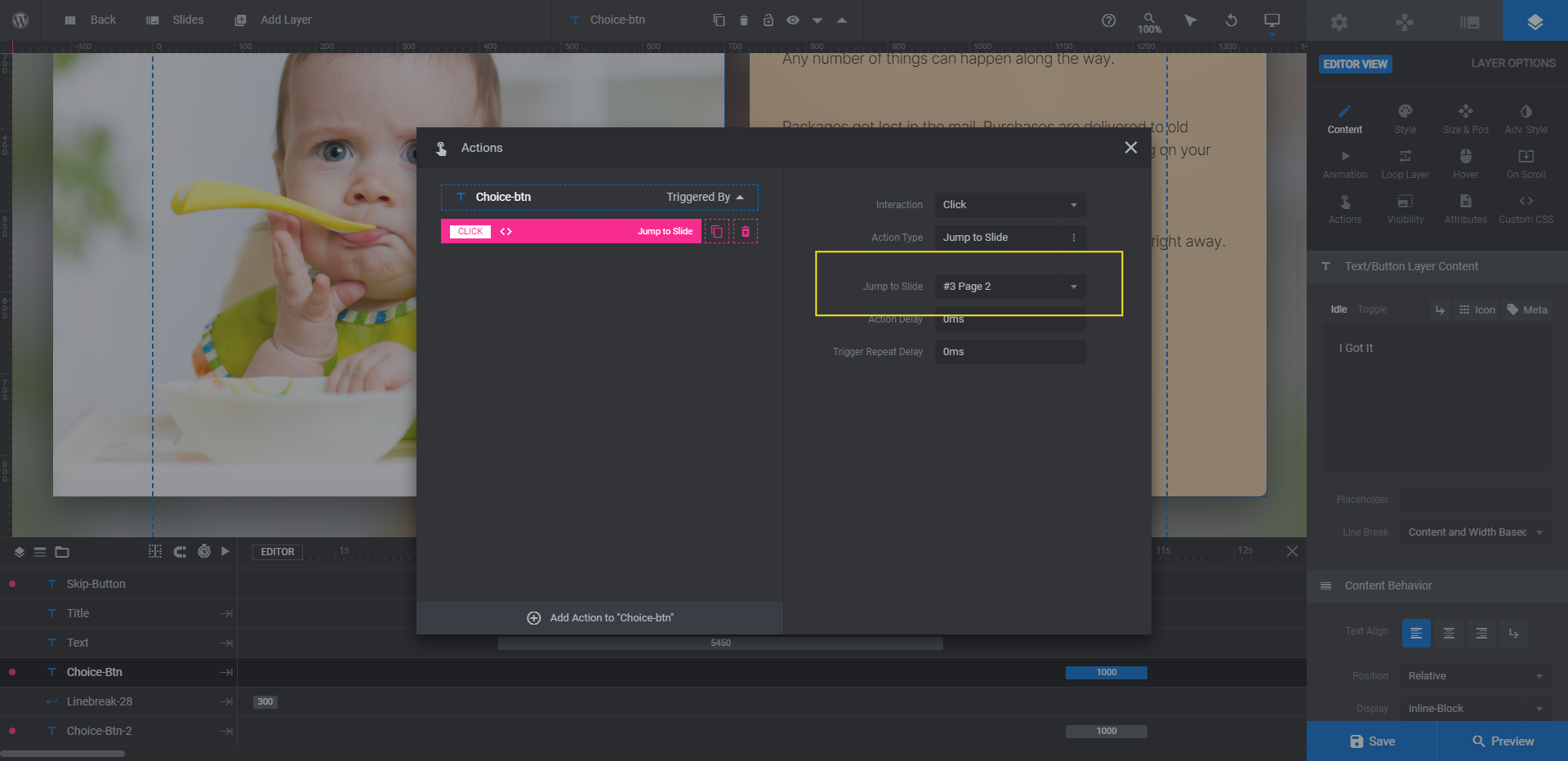Image resolution: width=1568 pixels, height=761 pixels.
Task: Set text align right
Action: 1481,634
